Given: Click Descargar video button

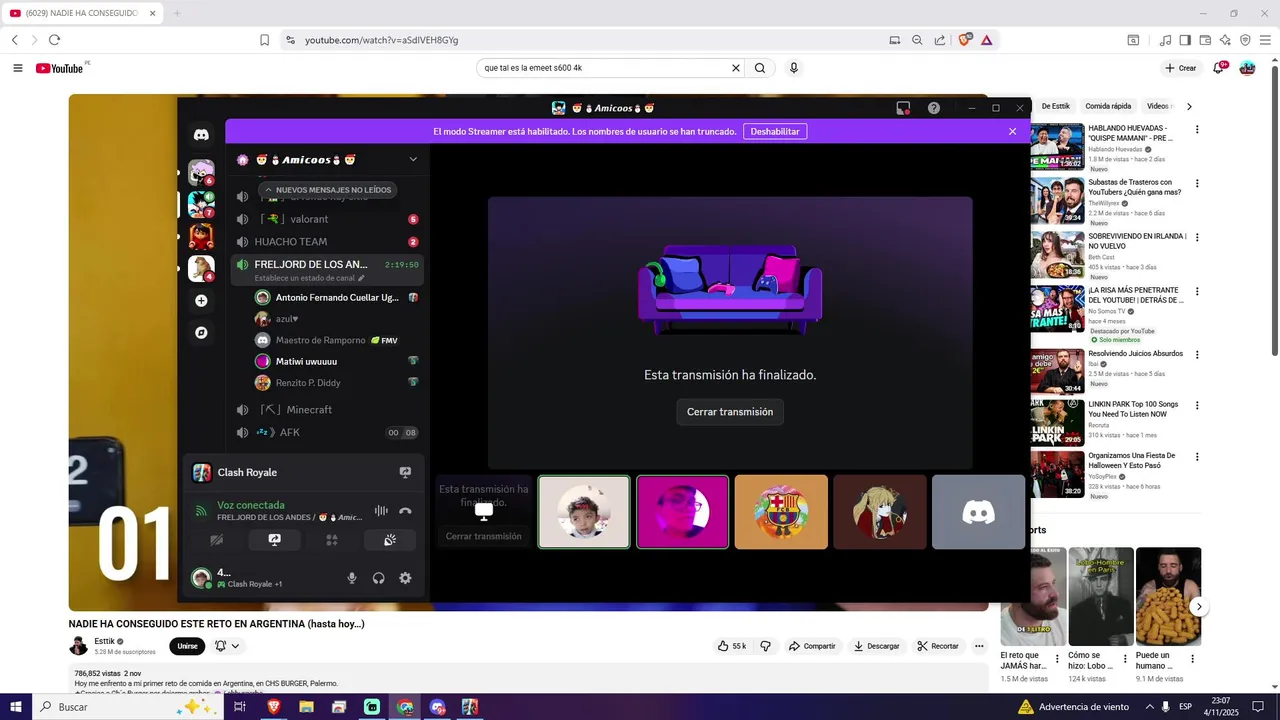Looking at the screenshot, I should coord(876,646).
